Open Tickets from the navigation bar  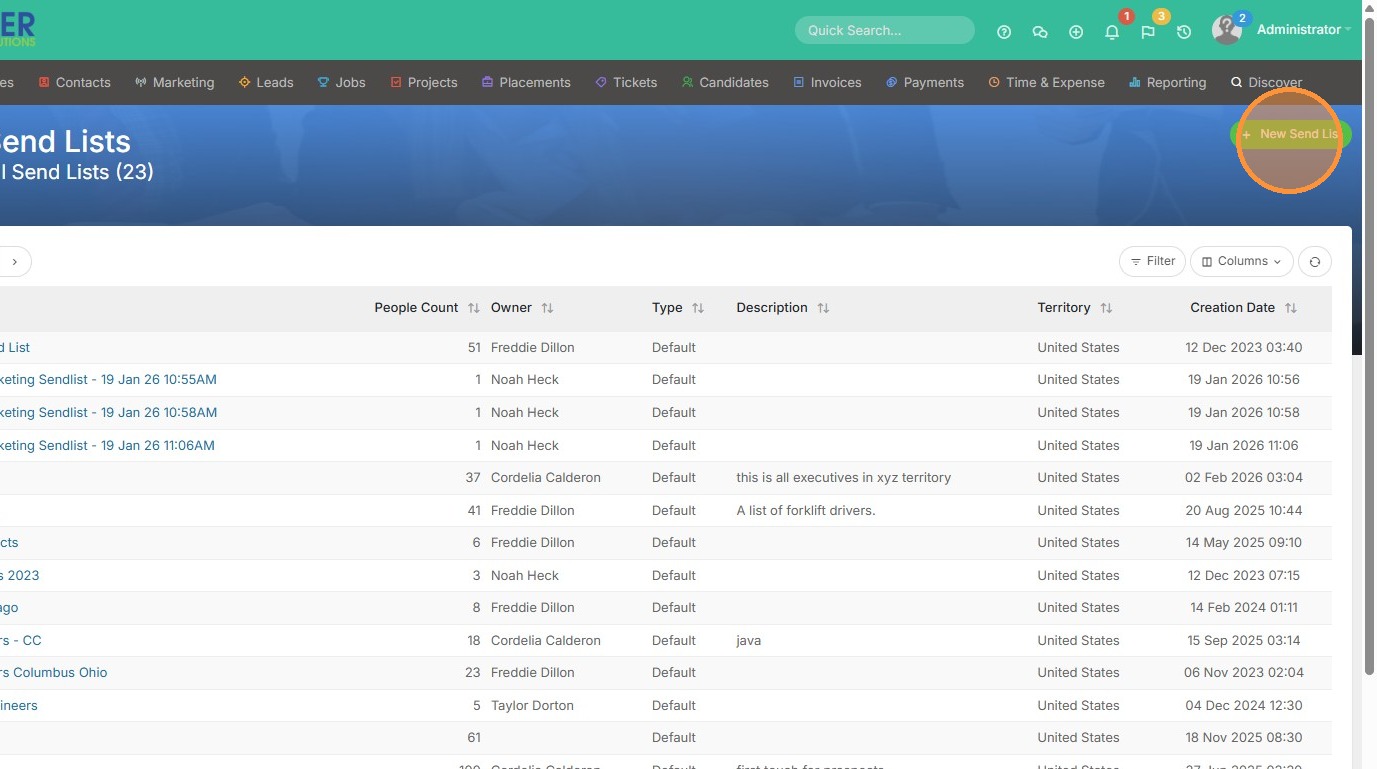click(x=626, y=83)
